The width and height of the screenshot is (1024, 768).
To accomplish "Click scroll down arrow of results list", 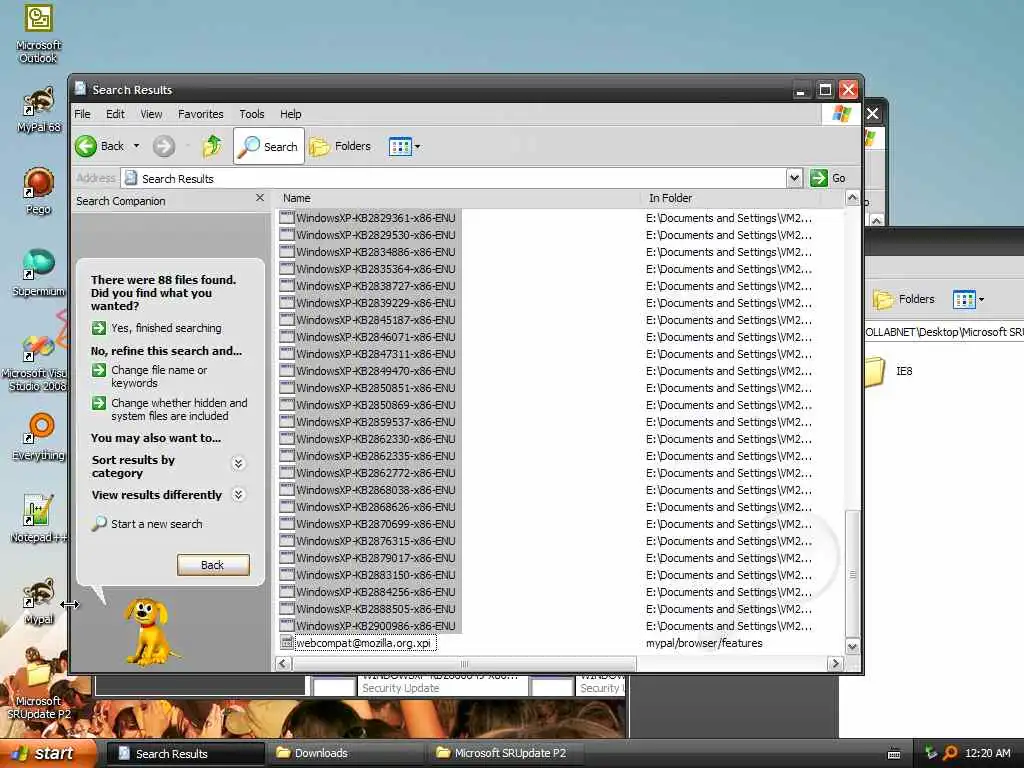I will pos(852,647).
